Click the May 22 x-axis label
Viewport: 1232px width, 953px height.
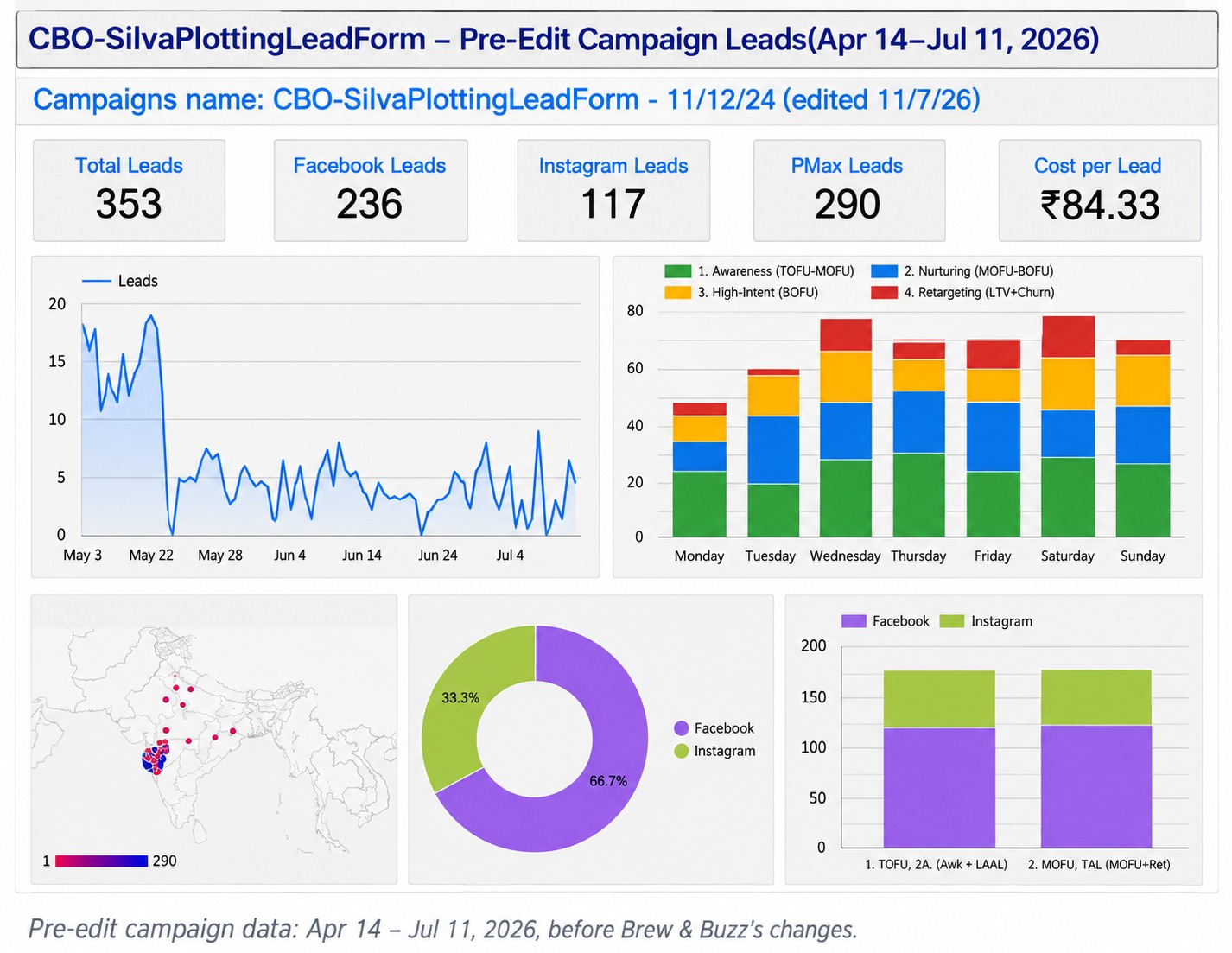pos(151,556)
